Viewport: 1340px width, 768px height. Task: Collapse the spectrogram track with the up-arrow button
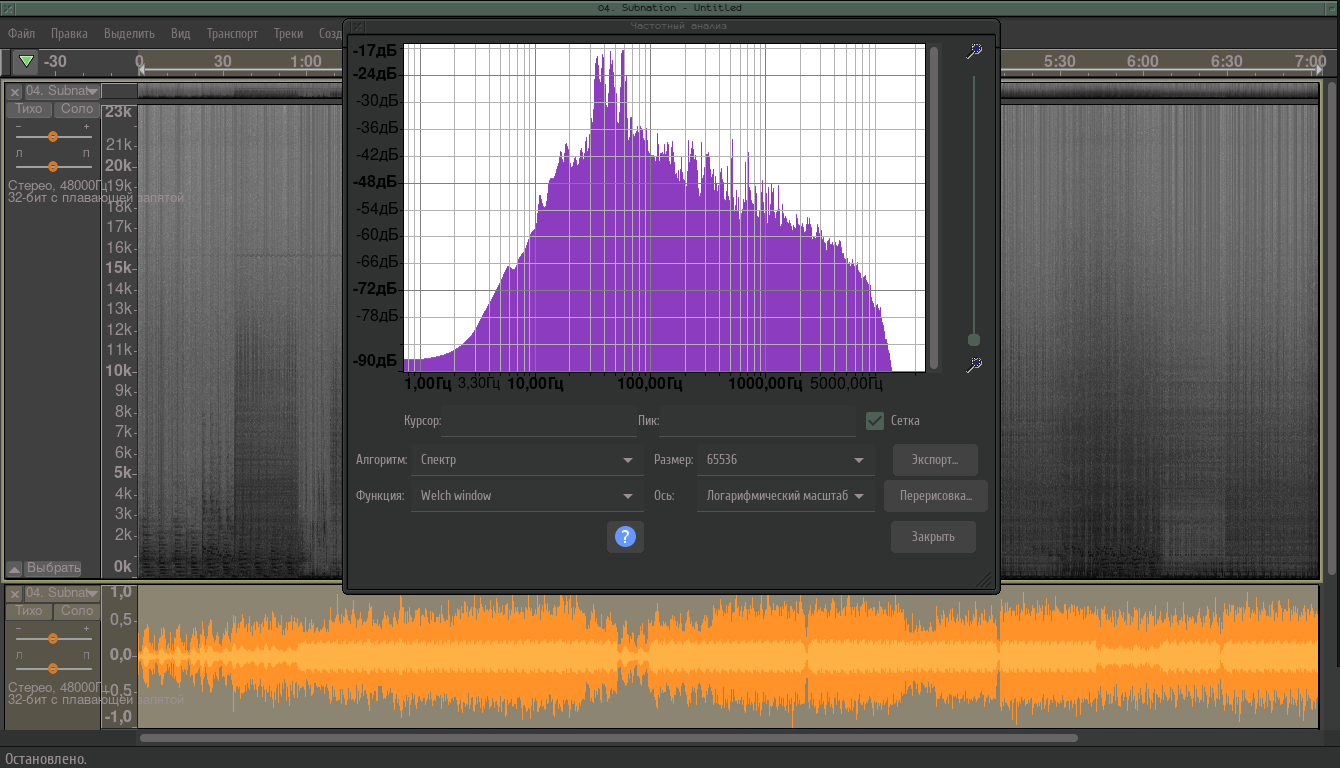click(x=14, y=568)
